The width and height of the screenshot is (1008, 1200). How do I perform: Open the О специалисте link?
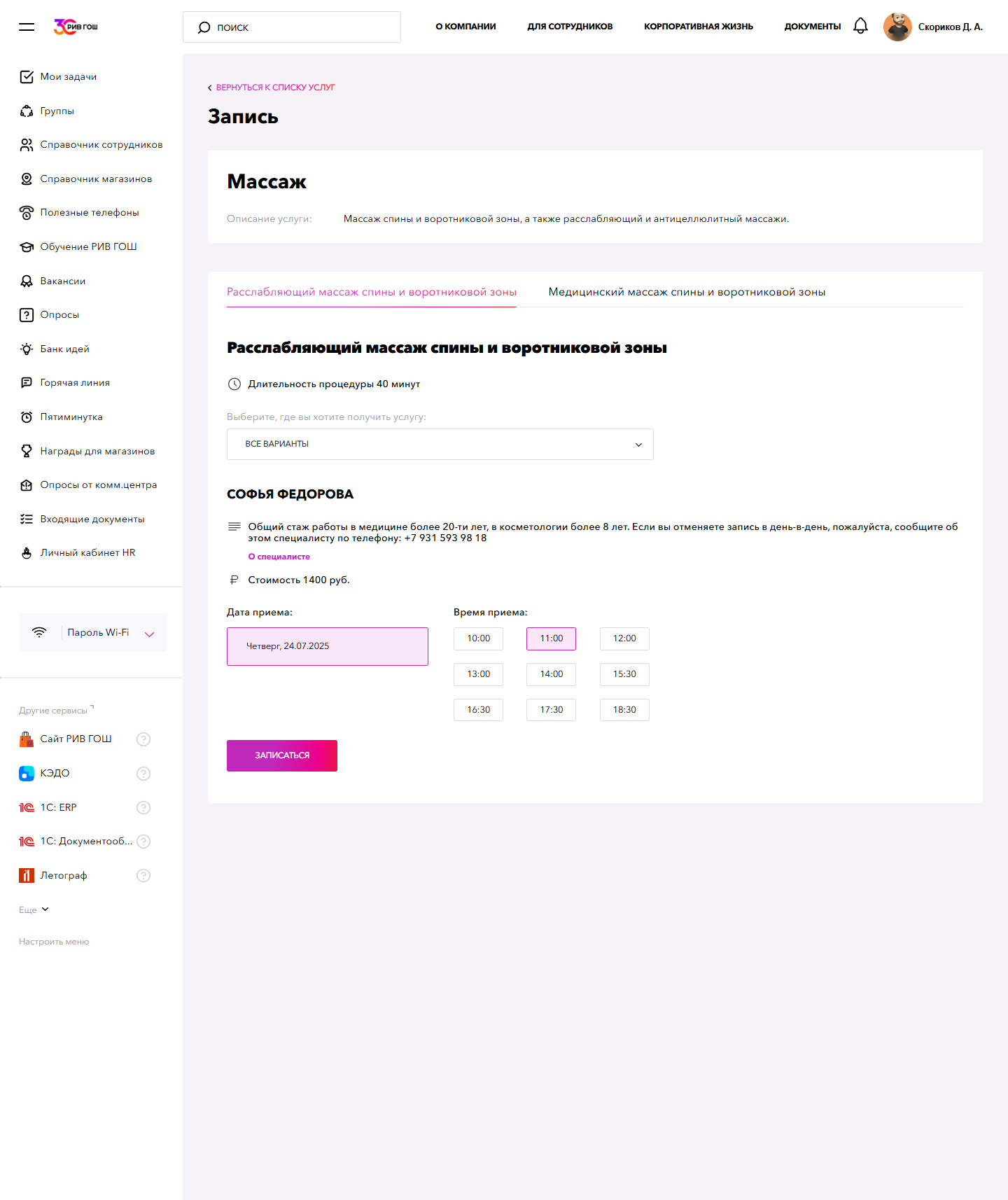point(279,557)
